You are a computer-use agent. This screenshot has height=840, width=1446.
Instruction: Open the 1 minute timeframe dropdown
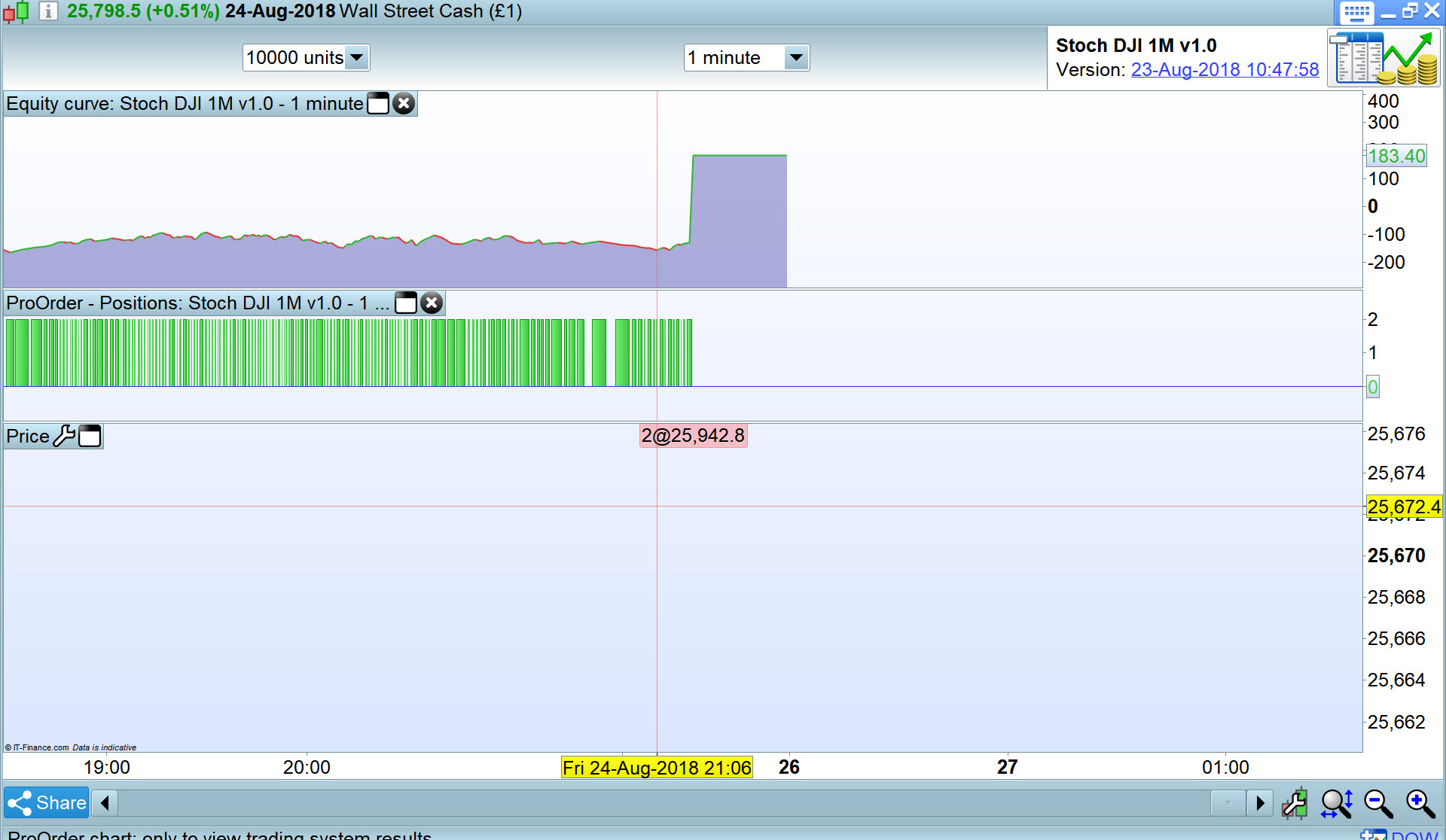pos(796,58)
